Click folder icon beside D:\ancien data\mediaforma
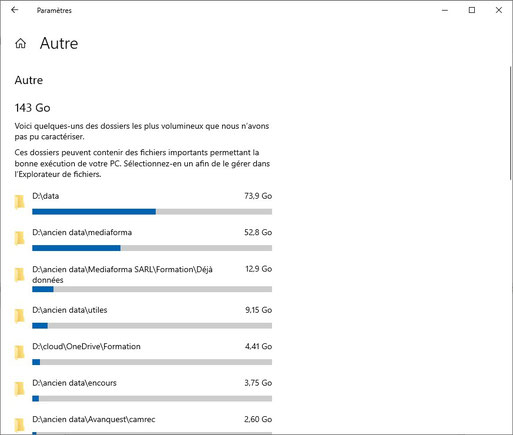This screenshot has height=435, width=513. (19, 238)
